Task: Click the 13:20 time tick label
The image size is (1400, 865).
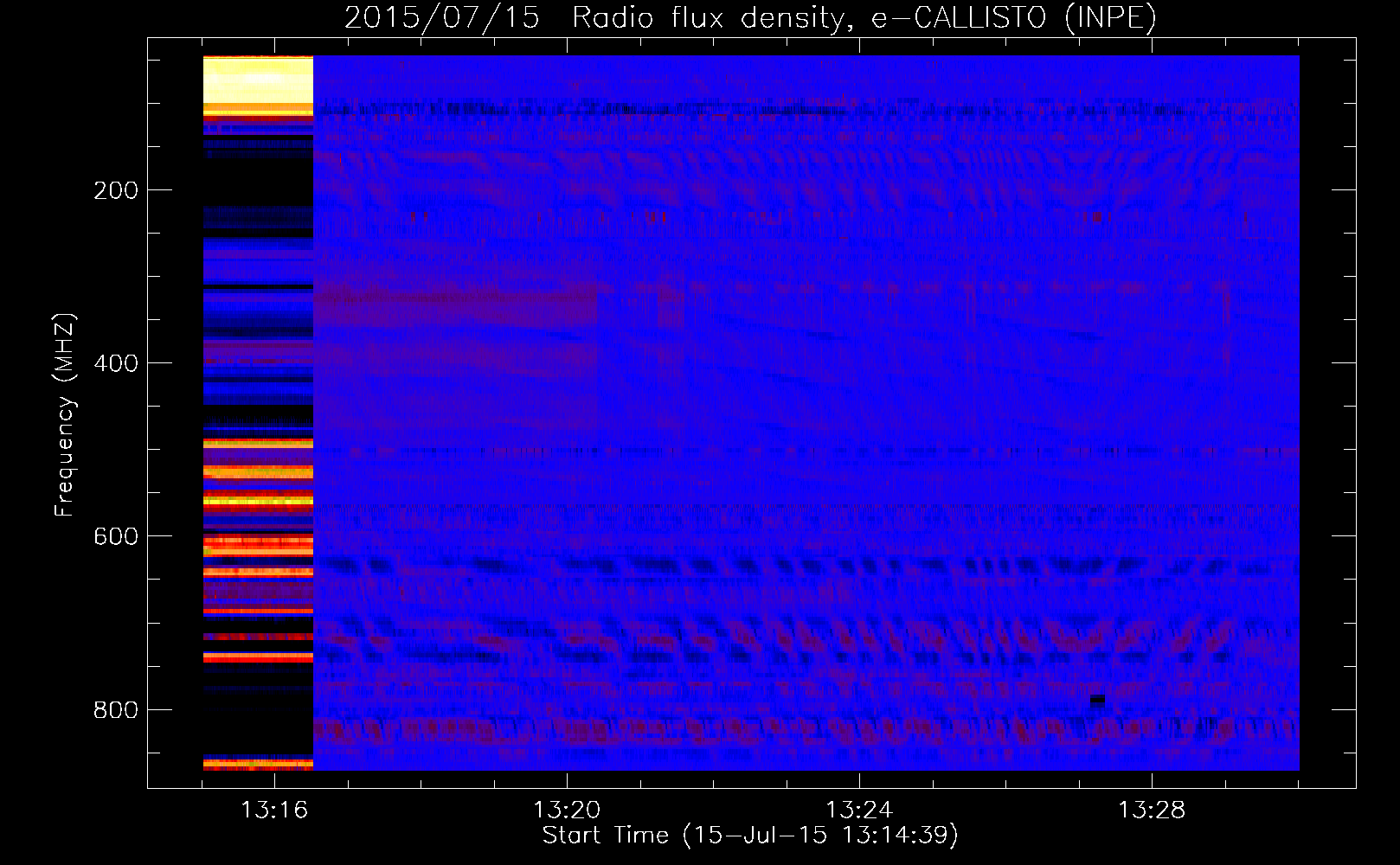Action: click(x=567, y=811)
